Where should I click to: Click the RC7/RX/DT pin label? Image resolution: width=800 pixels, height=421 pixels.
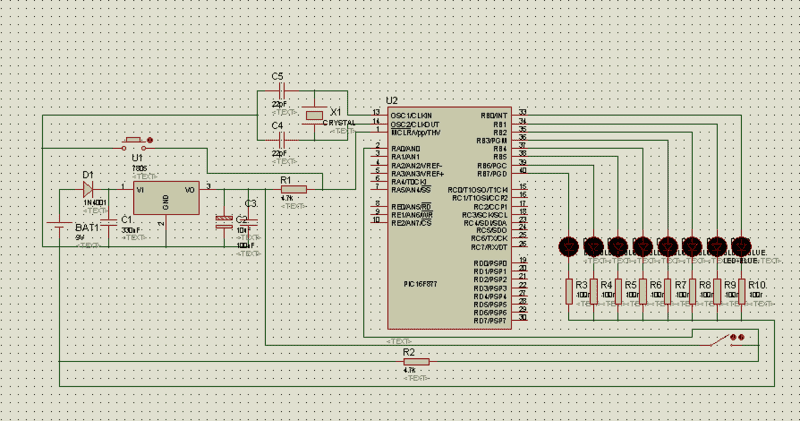click(489, 247)
